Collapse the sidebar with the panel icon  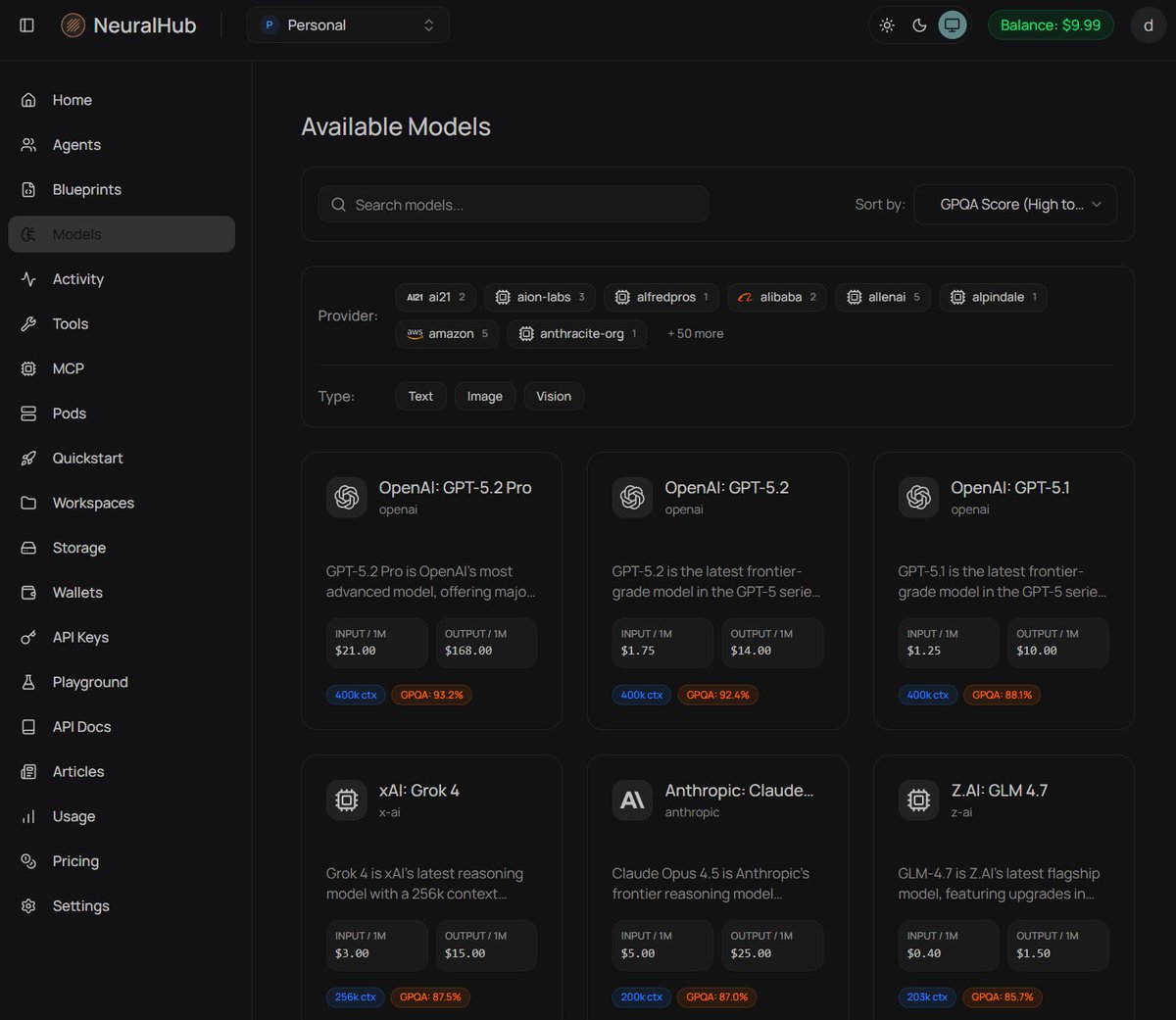[27, 25]
